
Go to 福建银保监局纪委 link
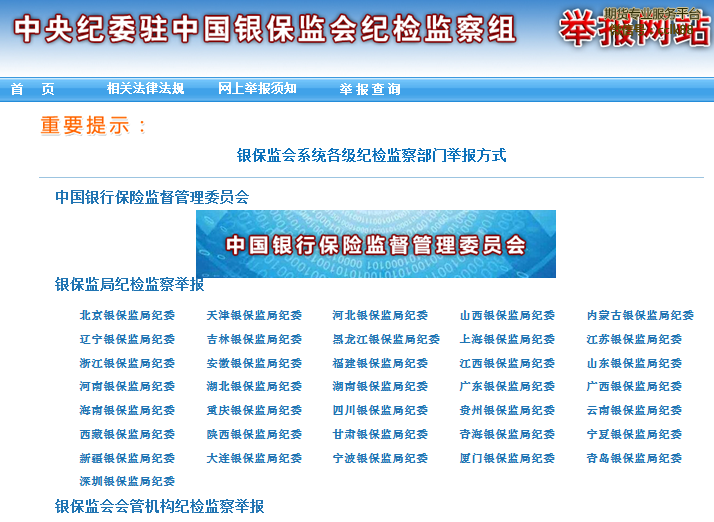pyautogui.click(x=380, y=363)
